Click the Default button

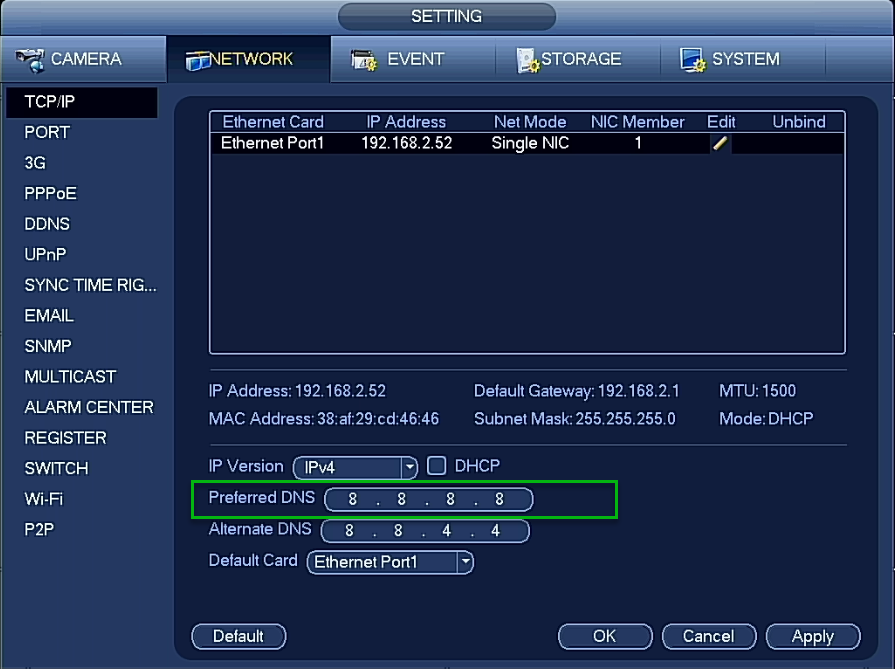[239, 636]
